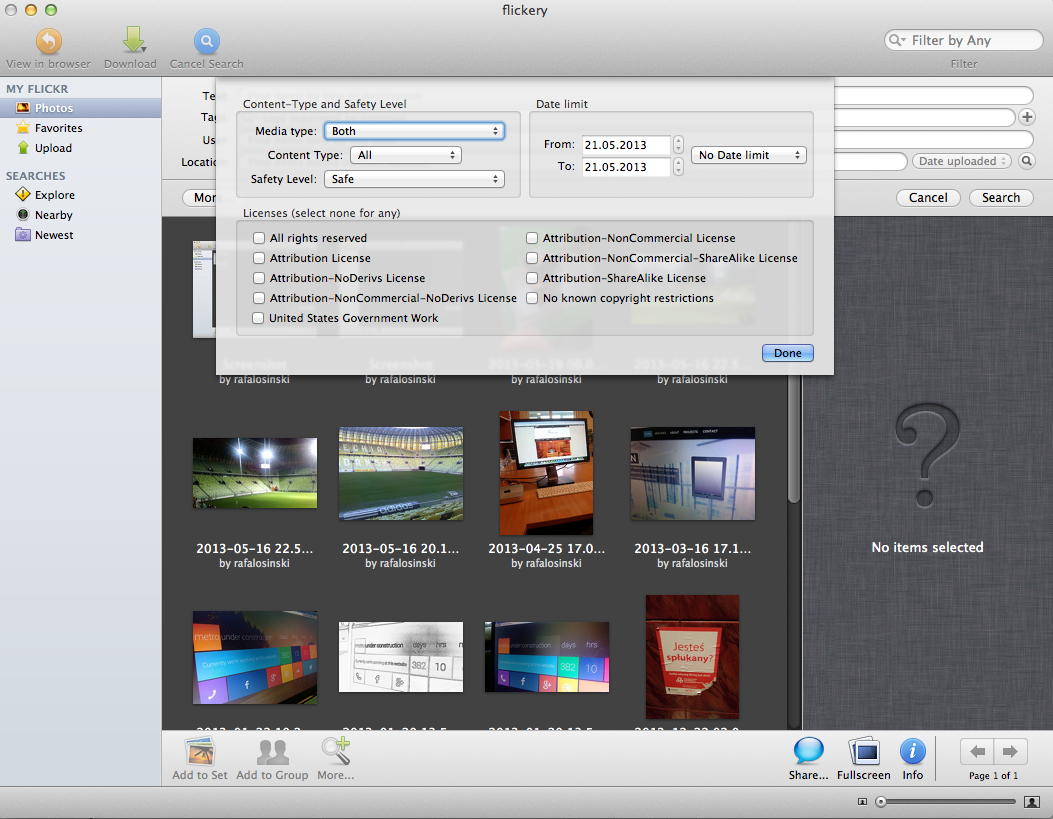Open the Share speech bubble icon

click(808, 752)
